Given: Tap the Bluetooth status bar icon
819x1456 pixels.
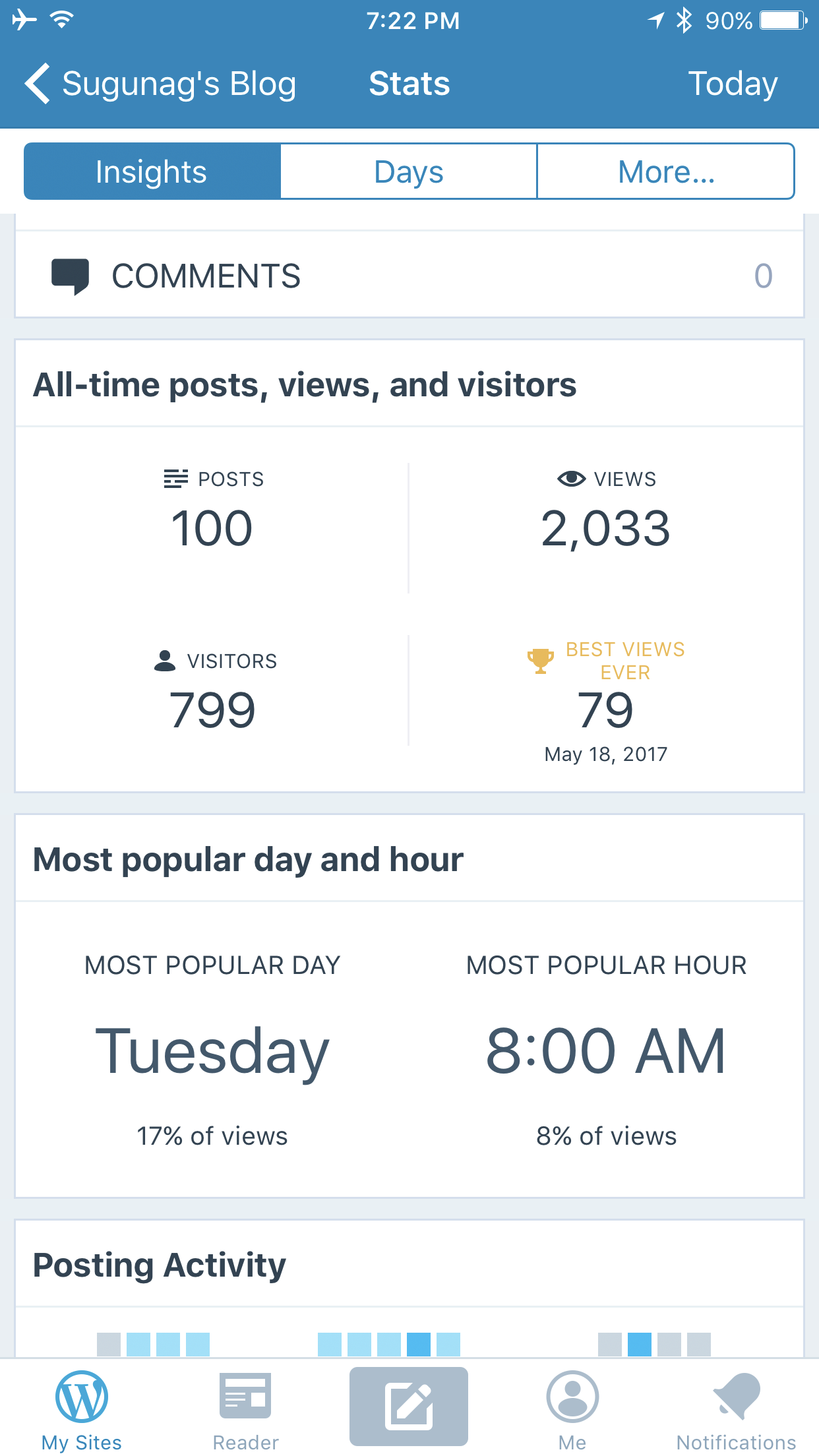Looking at the screenshot, I should pyautogui.click(x=684, y=20).
